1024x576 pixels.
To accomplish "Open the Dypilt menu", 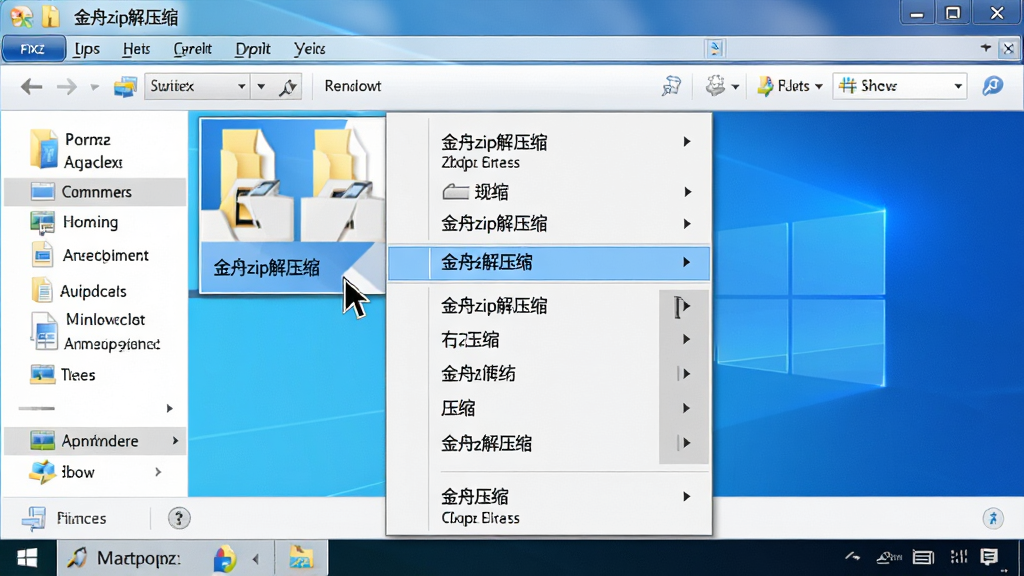I will point(253,49).
